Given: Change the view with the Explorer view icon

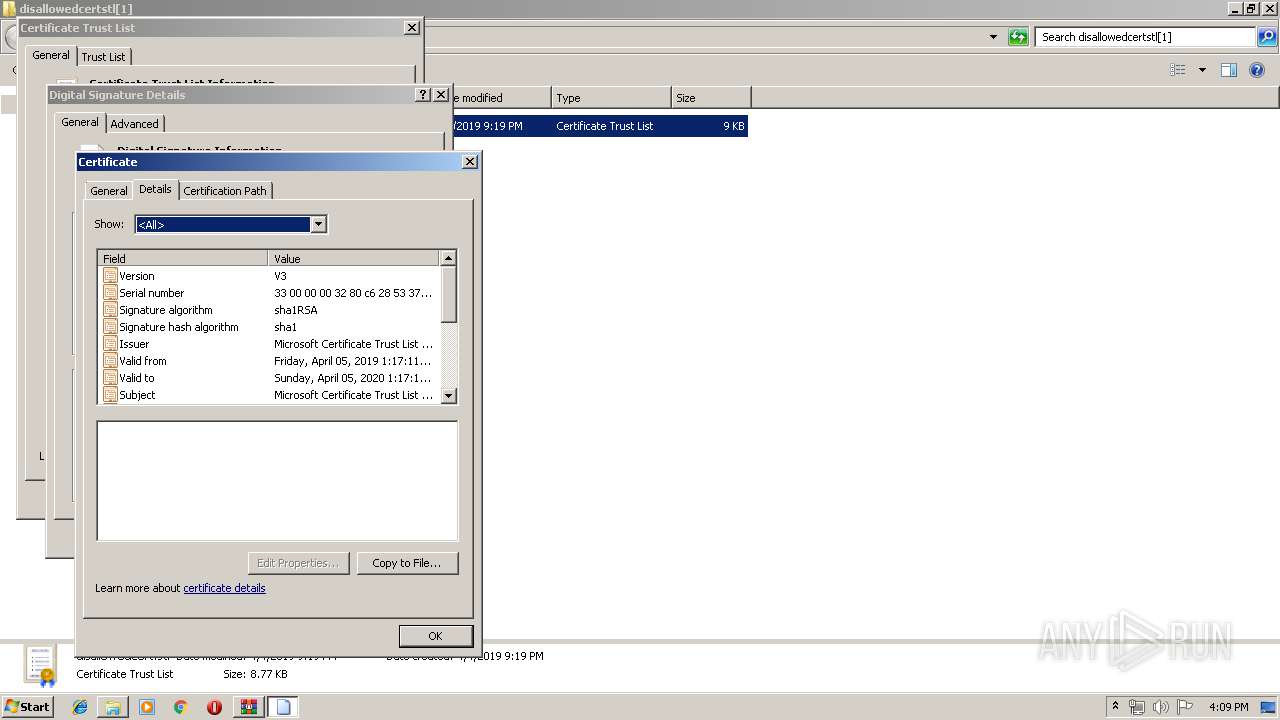Looking at the screenshot, I should coord(1178,70).
